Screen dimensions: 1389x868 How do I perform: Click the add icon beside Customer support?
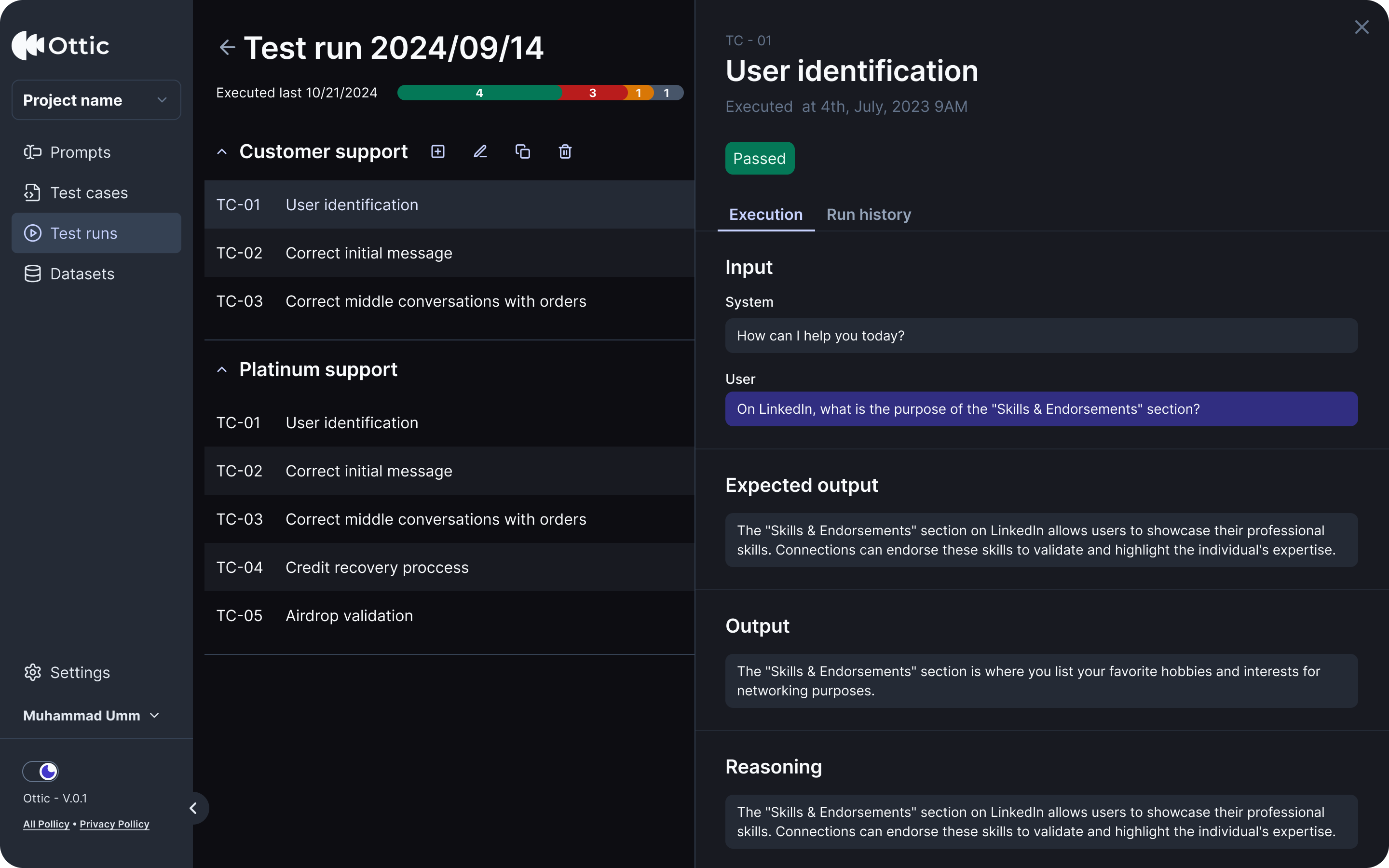pos(438,151)
